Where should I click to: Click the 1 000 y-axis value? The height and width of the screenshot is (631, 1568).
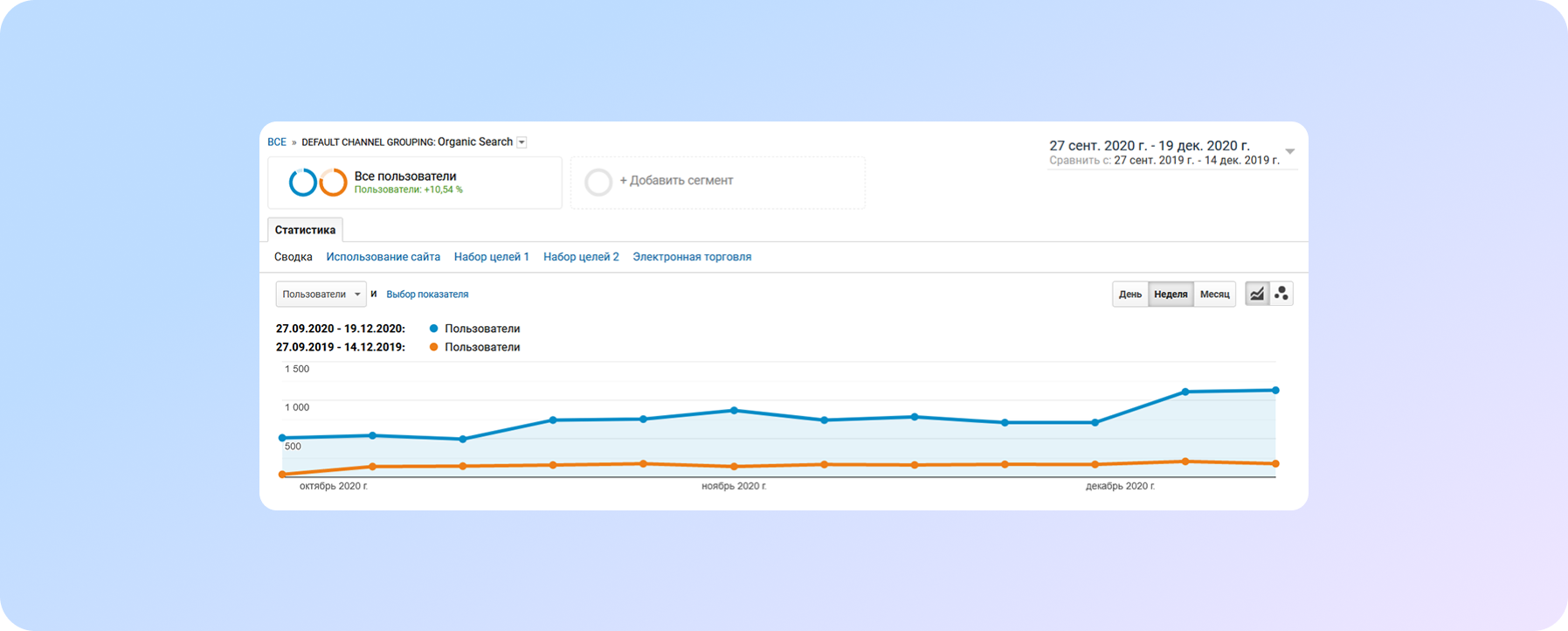297,407
